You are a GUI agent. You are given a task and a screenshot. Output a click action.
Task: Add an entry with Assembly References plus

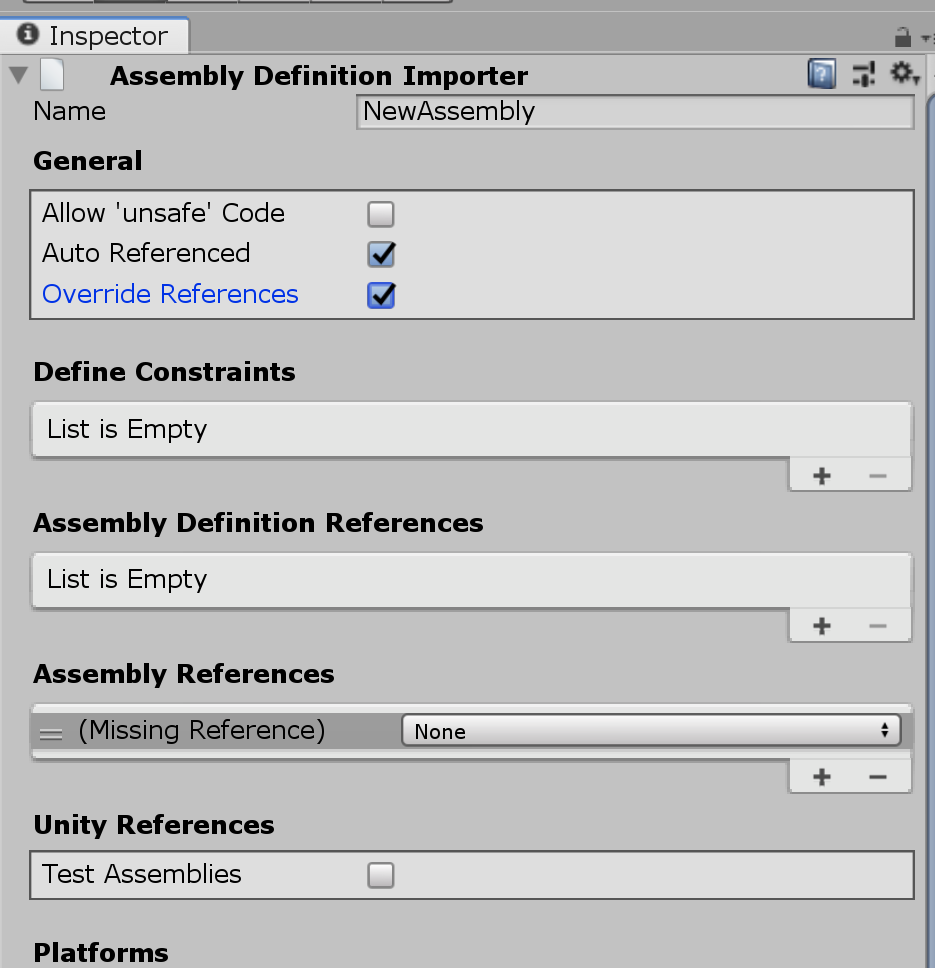click(822, 777)
